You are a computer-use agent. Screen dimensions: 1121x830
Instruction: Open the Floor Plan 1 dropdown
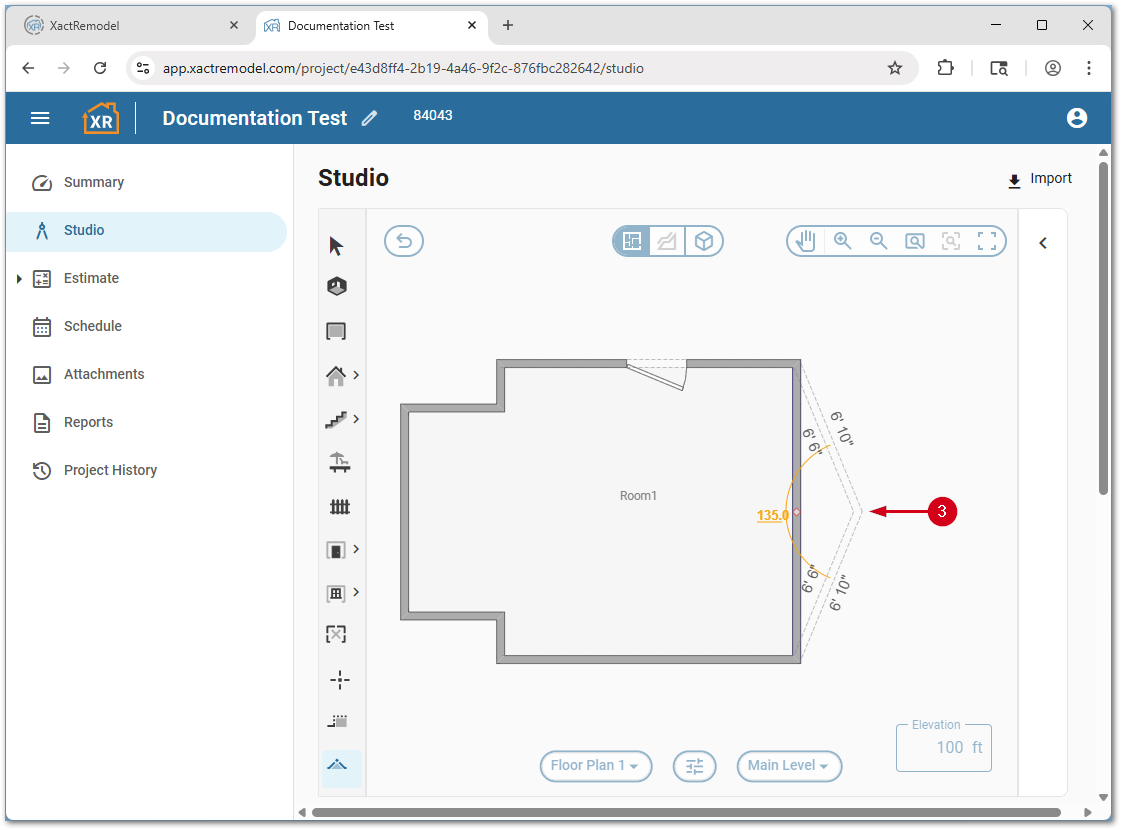[x=595, y=766]
